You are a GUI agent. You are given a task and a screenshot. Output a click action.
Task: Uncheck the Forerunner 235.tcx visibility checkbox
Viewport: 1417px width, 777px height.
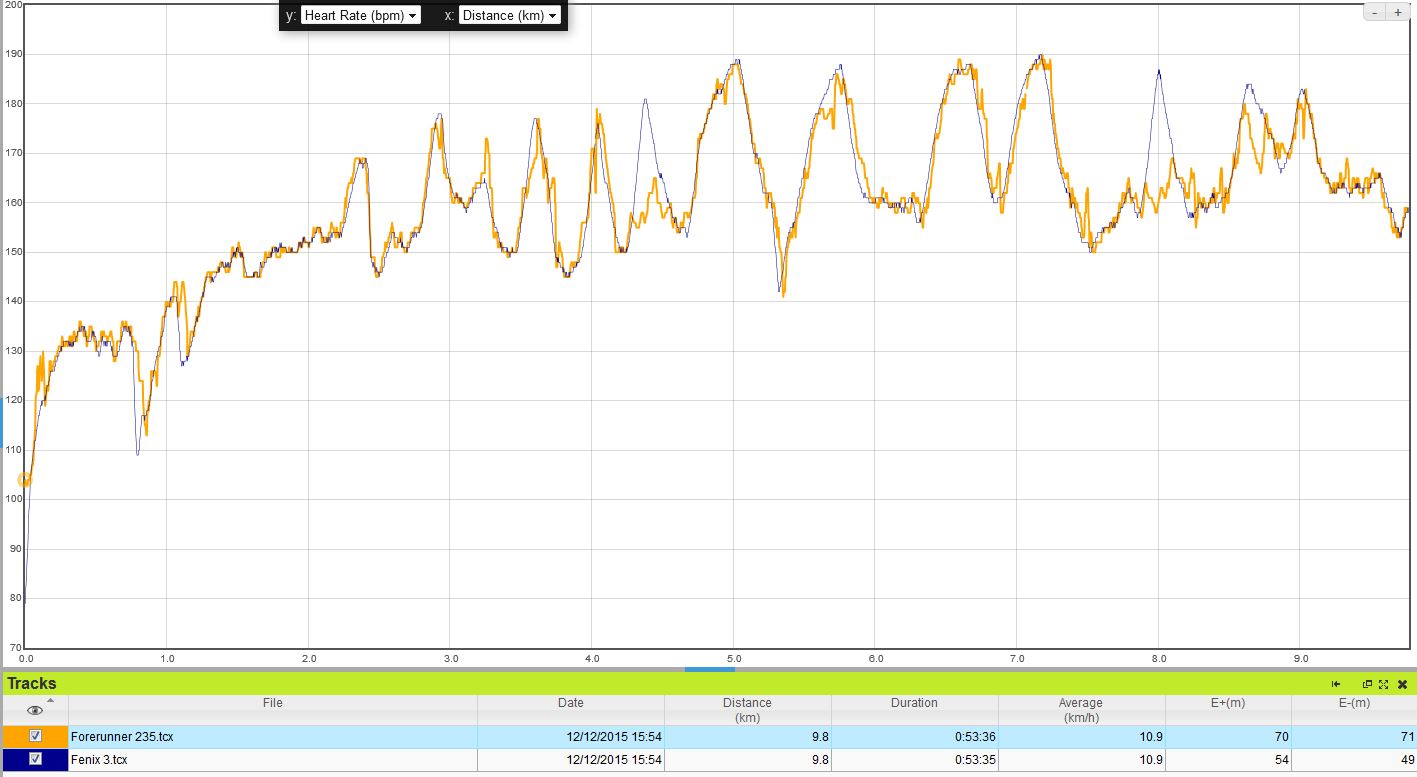click(x=36, y=736)
